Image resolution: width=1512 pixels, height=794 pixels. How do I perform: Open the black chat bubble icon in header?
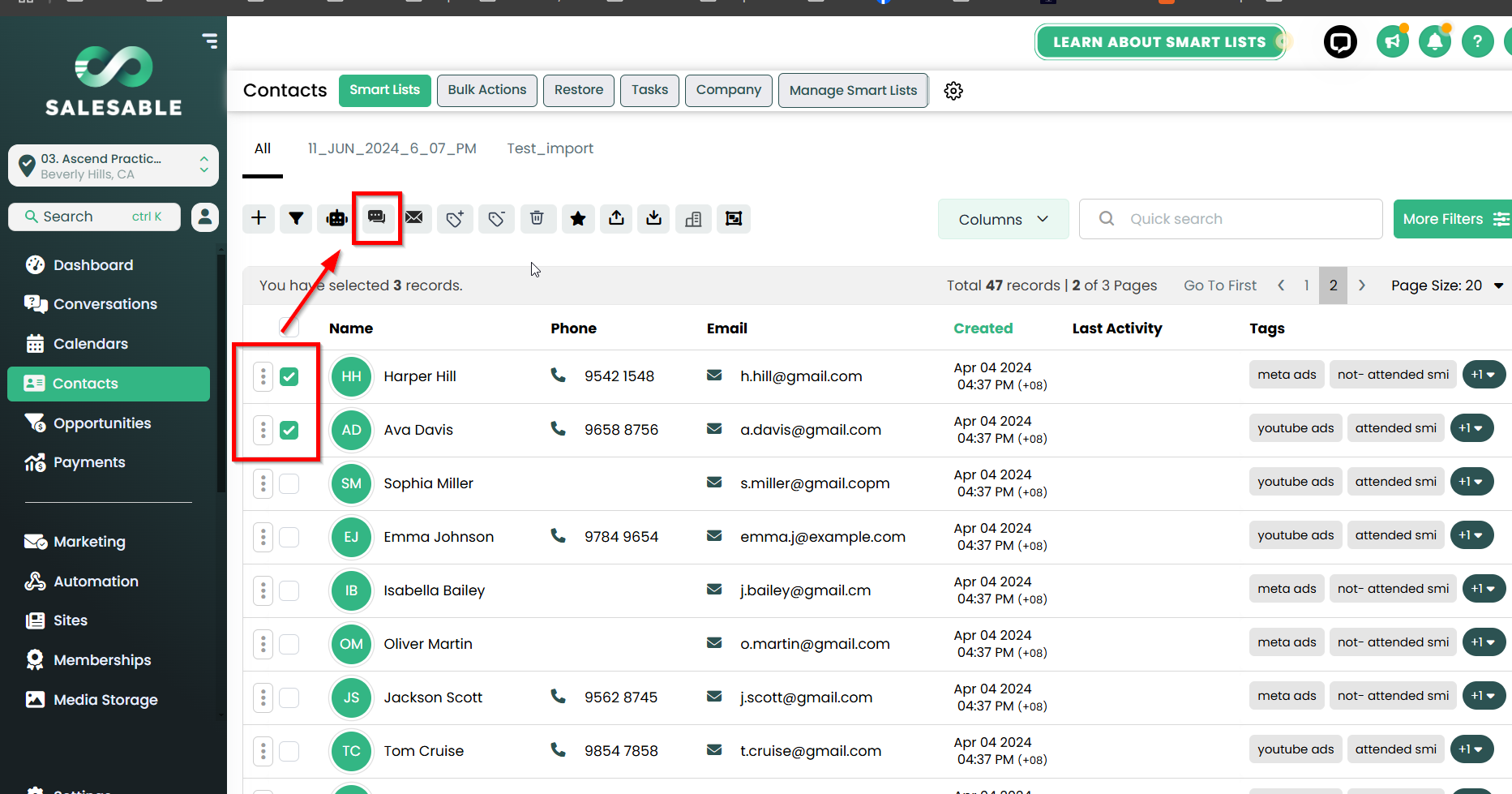[x=1340, y=41]
